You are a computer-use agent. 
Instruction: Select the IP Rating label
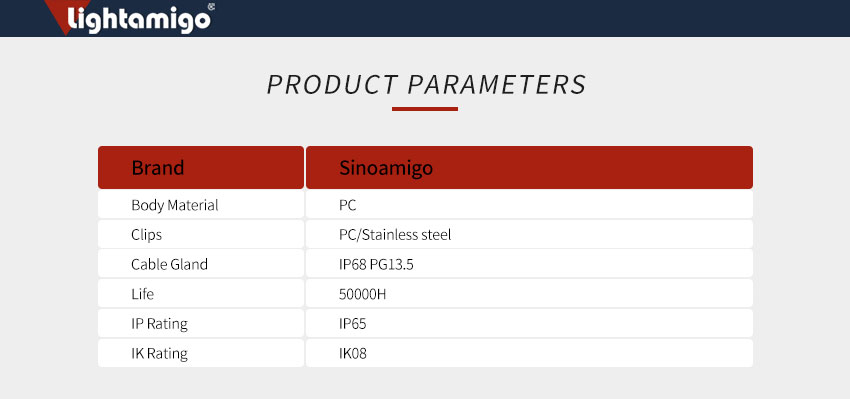point(159,324)
